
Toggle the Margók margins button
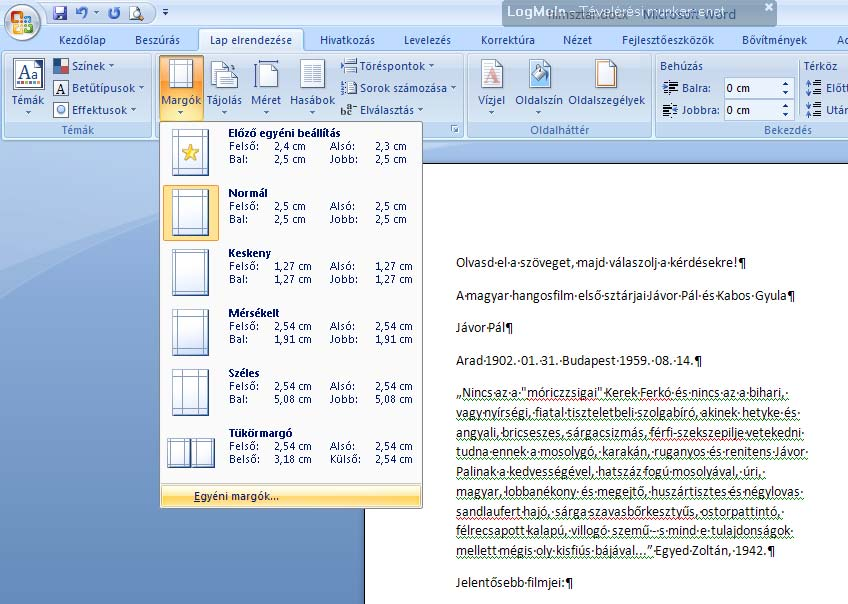pos(181,87)
